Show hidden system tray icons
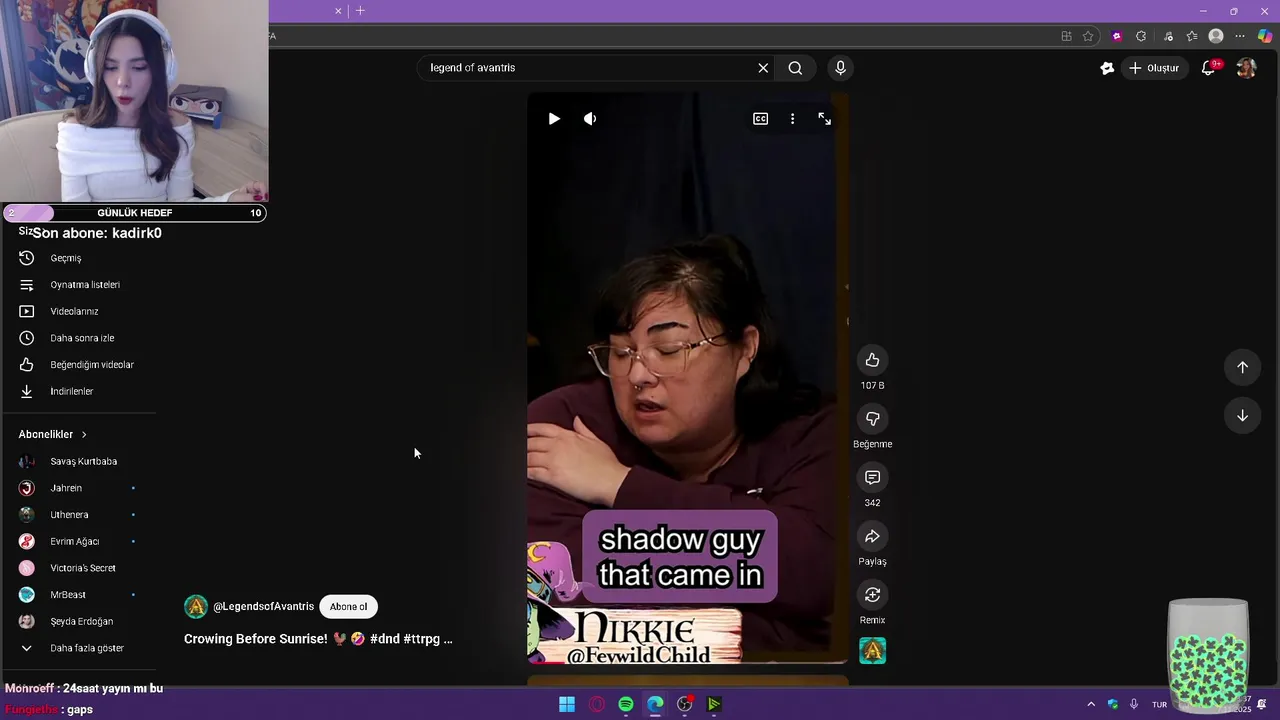Image resolution: width=1280 pixels, height=720 pixels. pos(1091,704)
